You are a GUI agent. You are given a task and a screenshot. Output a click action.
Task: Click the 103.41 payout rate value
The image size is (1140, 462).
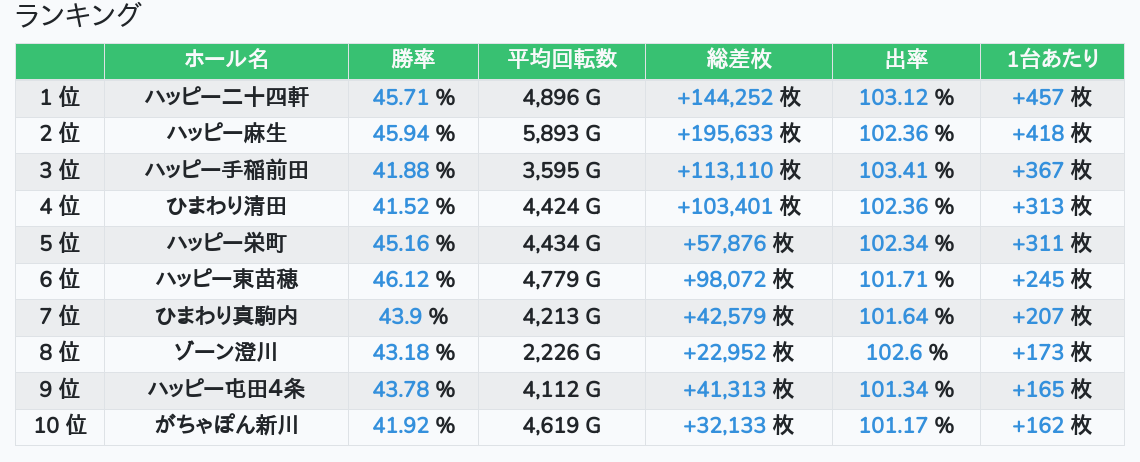point(893,171)
